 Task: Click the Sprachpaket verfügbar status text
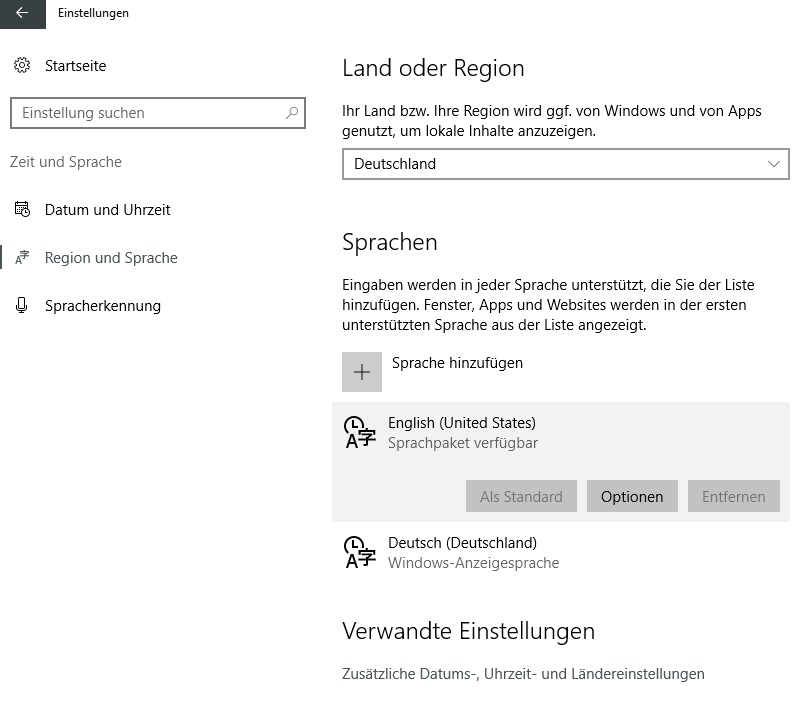point(463,443)
